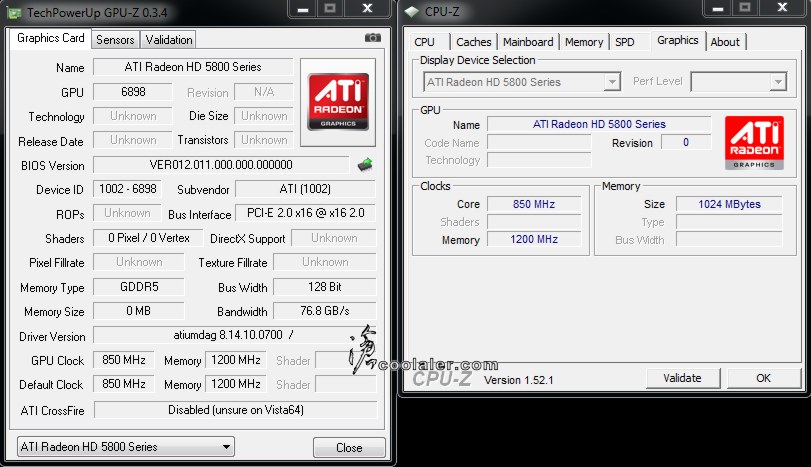Click the Device ID value 1002 - 6898
Image resolution: width=811 pixels, height=467 pixels.
pos(127,189)
